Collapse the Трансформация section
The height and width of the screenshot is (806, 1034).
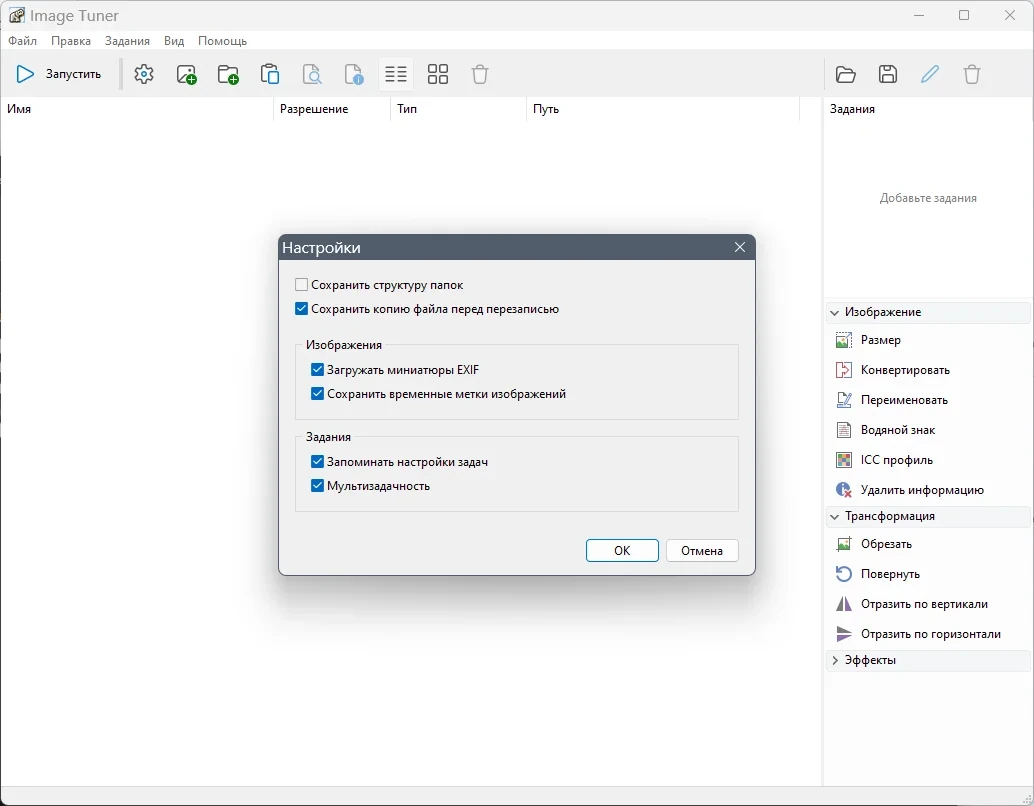coord(835,516)
